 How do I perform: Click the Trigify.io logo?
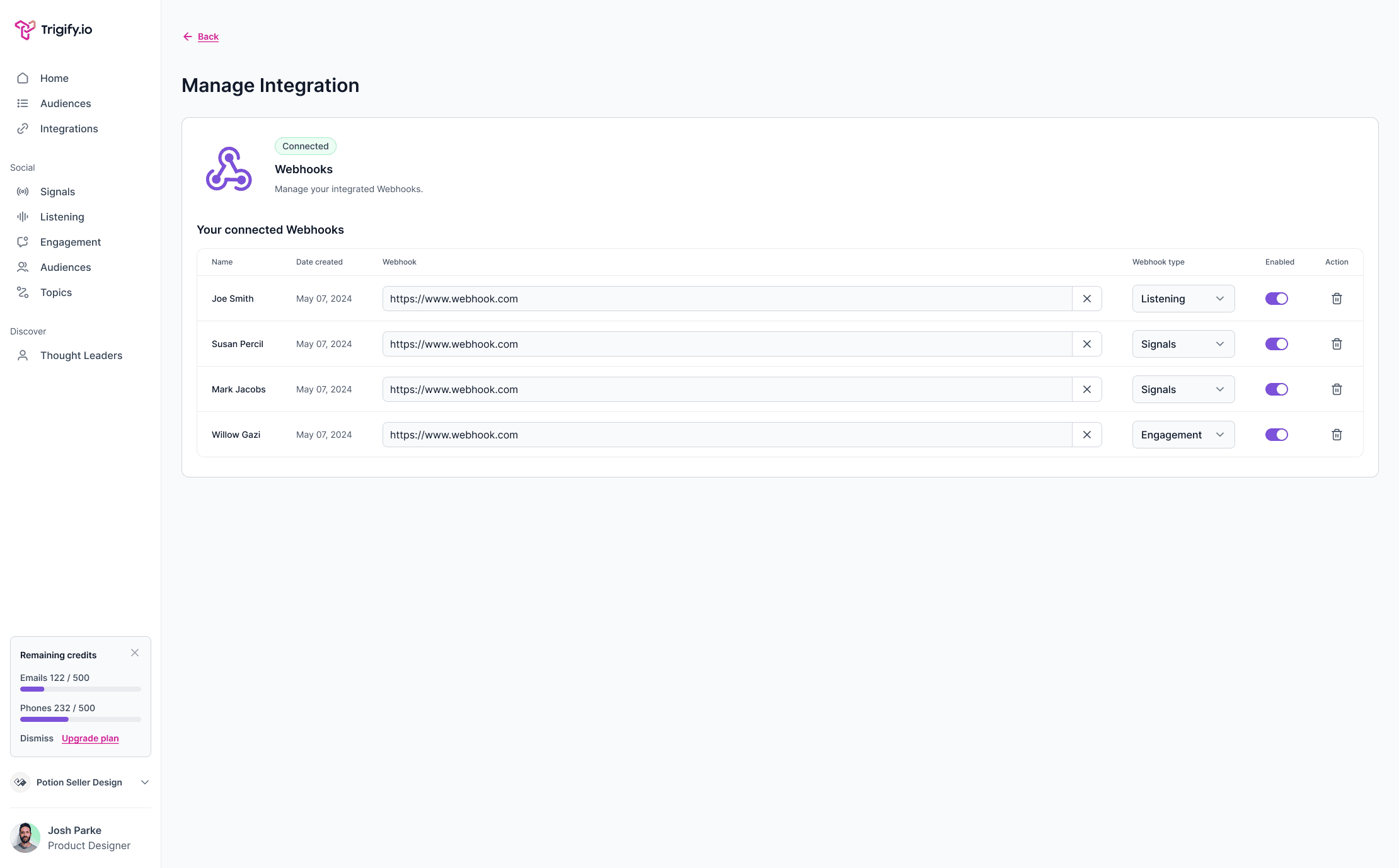[54, 30]
